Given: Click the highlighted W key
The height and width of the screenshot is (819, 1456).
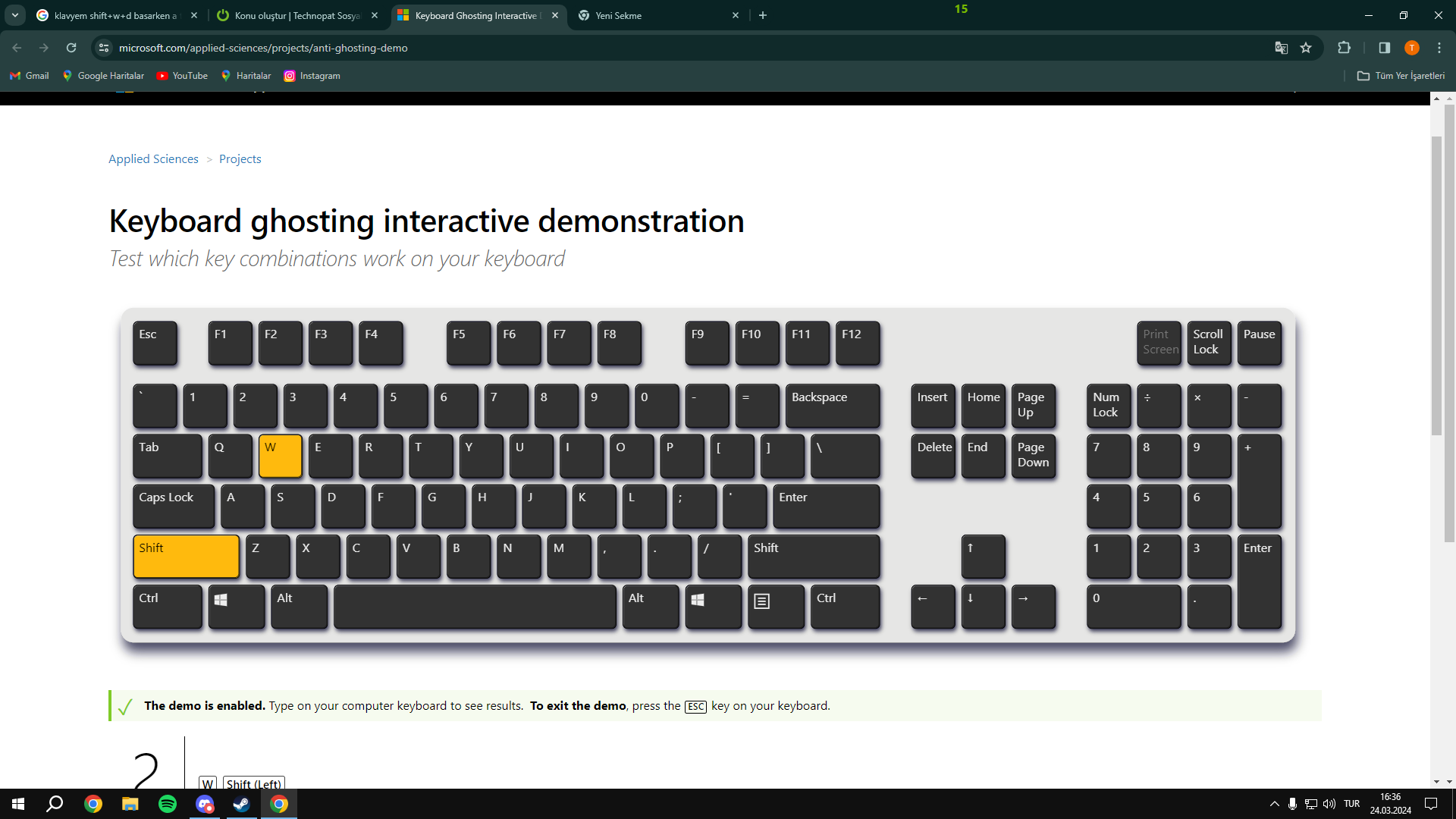Looking at the screenshot, I should pyautogui.click(x=280, y=455).
